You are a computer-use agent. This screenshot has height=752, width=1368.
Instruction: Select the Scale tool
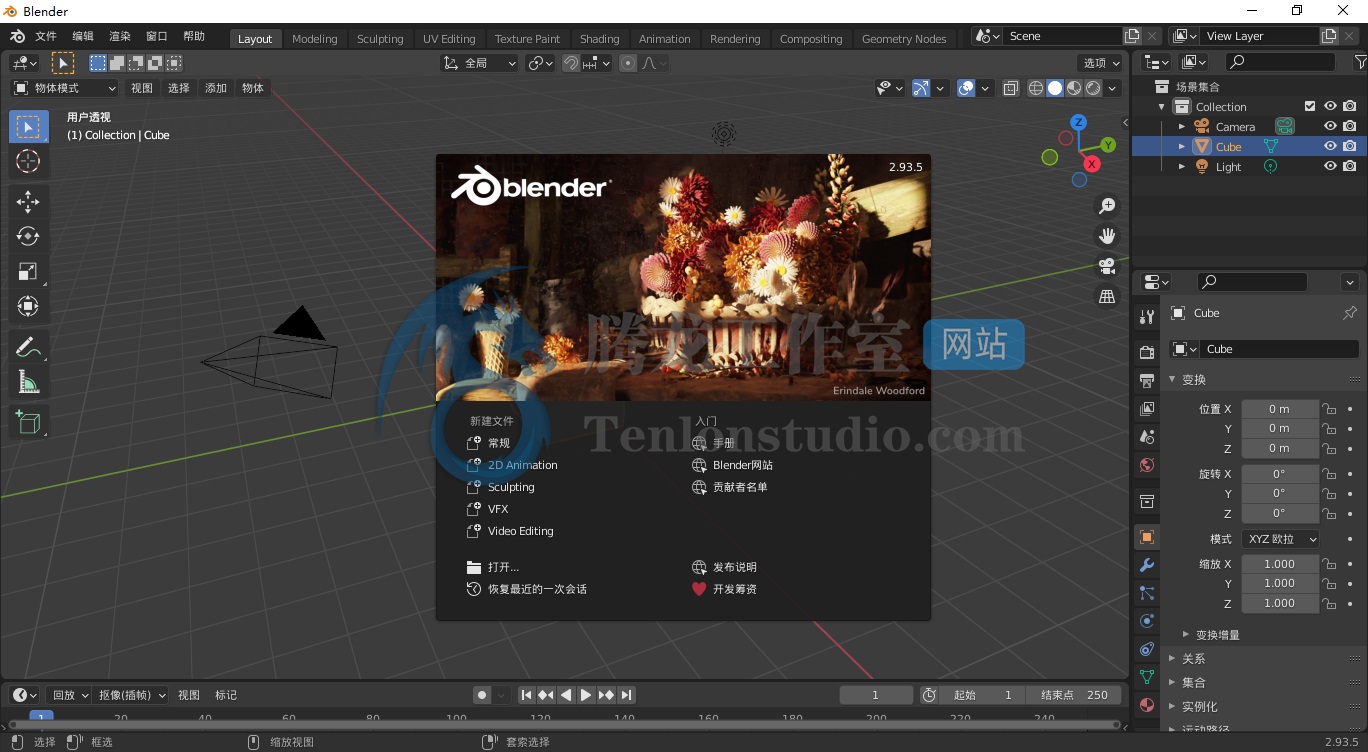click(x=28, y=271)
